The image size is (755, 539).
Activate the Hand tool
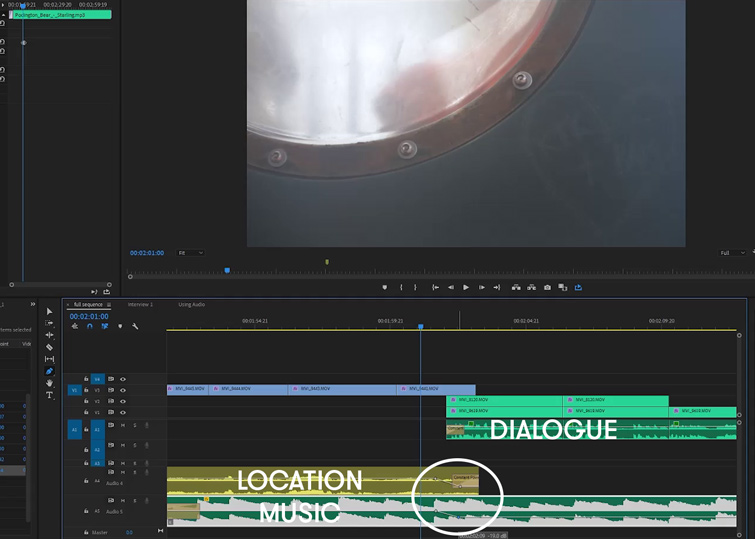coord(50,383)
